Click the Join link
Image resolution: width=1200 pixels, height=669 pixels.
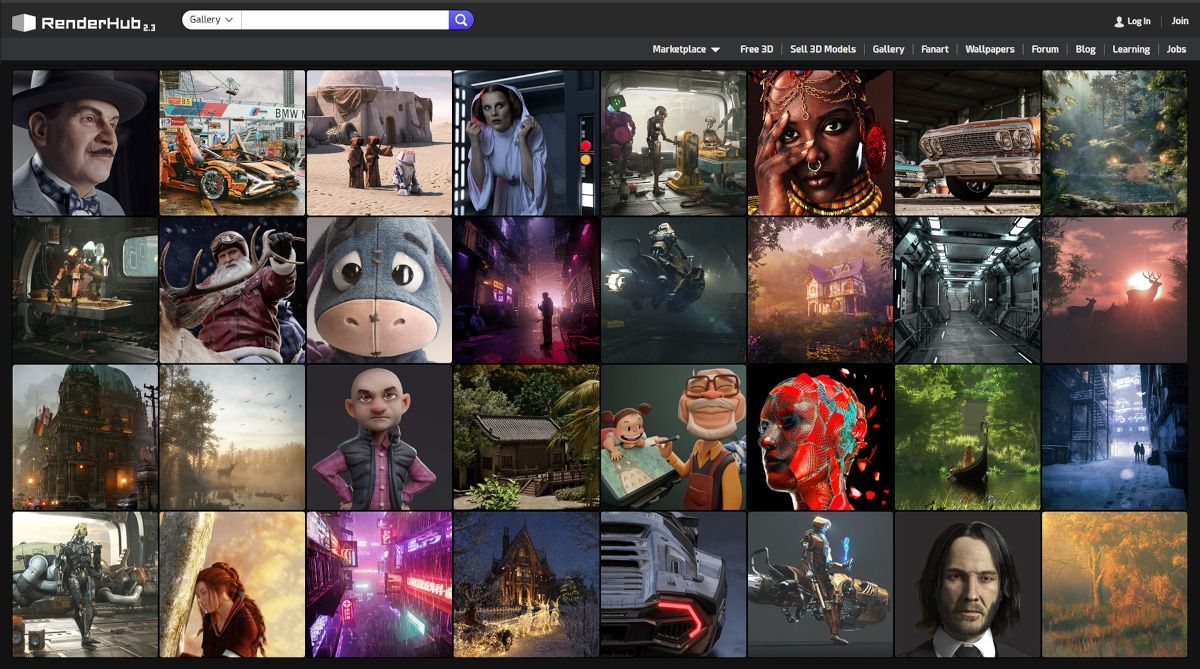click(x=1180, y=20)
